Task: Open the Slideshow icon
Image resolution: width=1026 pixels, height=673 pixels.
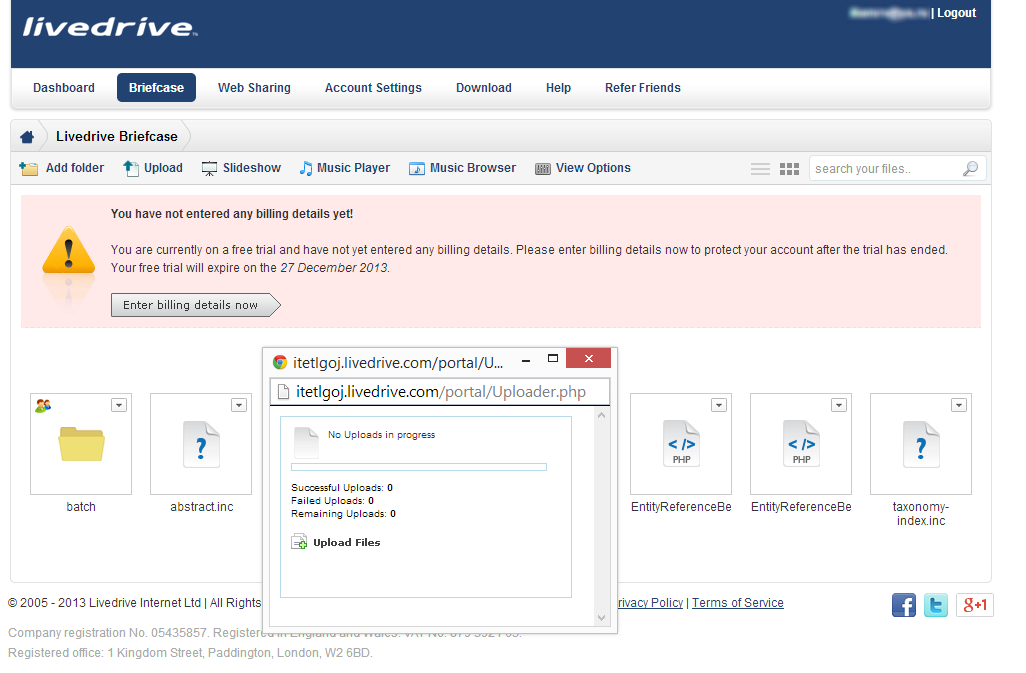Action: 209,169
